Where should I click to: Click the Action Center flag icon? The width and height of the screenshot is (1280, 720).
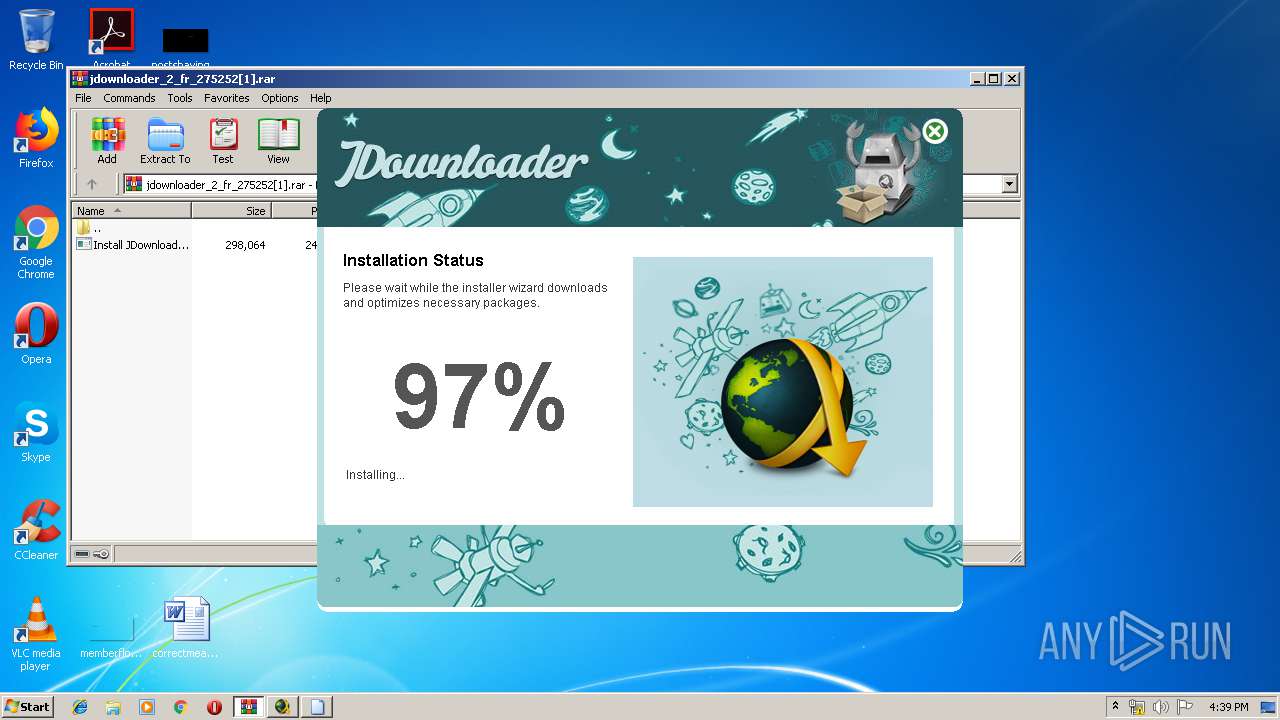(1185, 707)
